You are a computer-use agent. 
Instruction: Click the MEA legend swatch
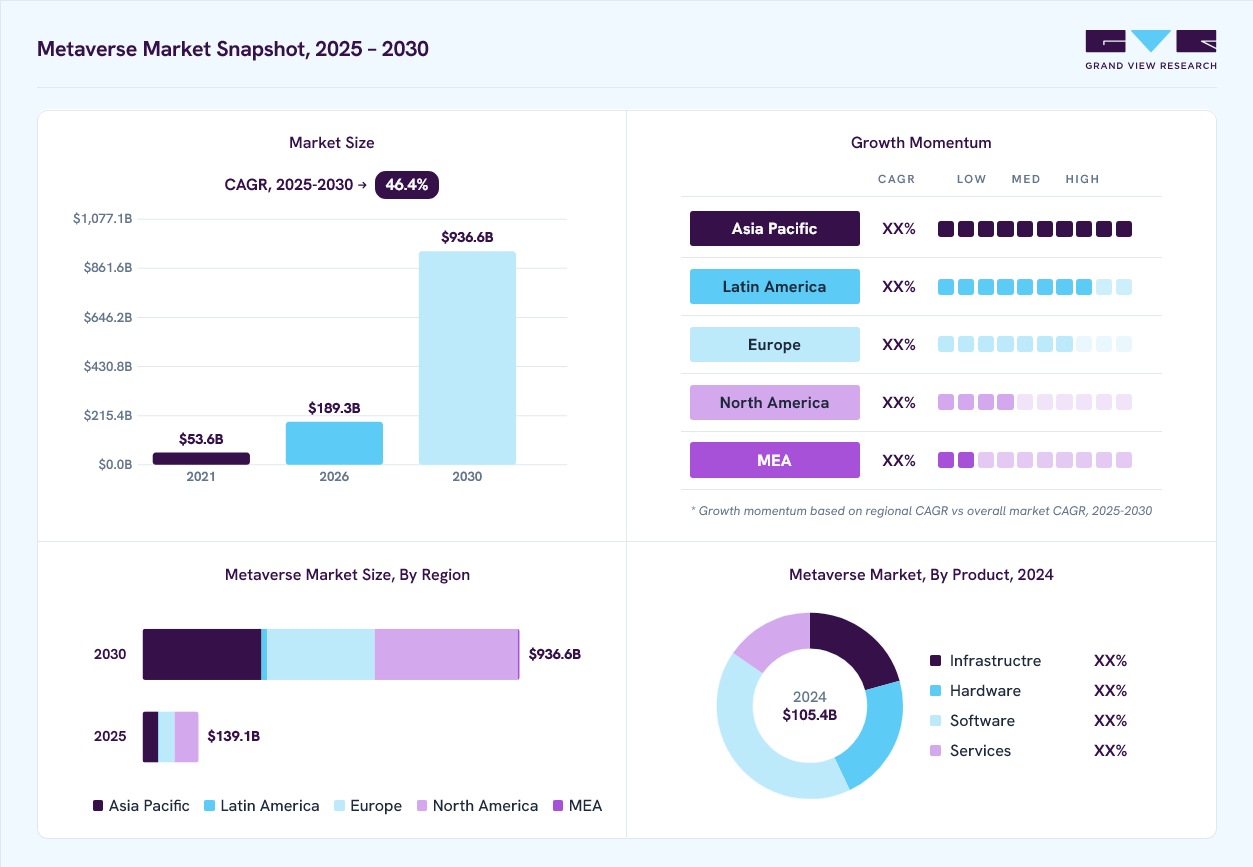558,806
